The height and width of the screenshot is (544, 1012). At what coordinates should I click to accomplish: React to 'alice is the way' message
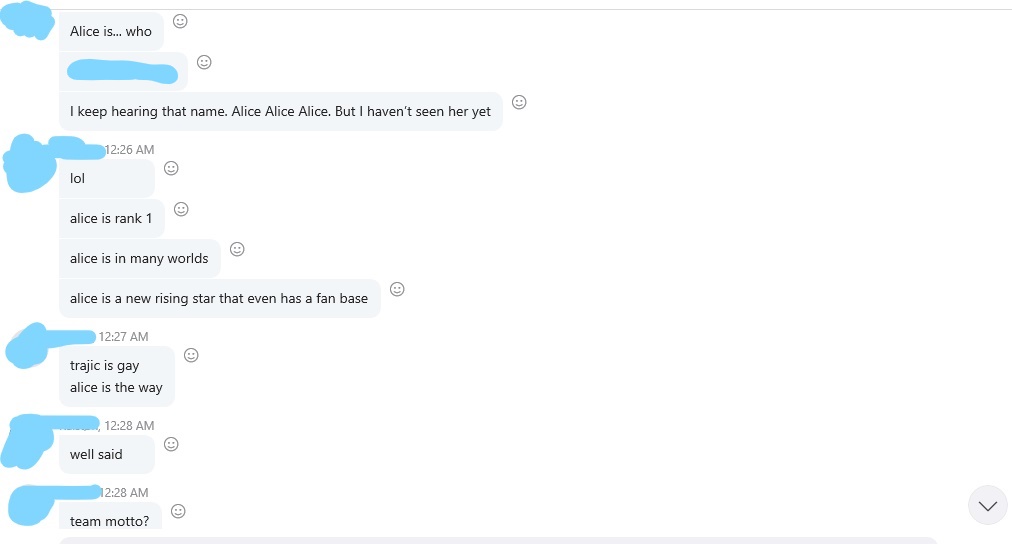pos(191,355)
